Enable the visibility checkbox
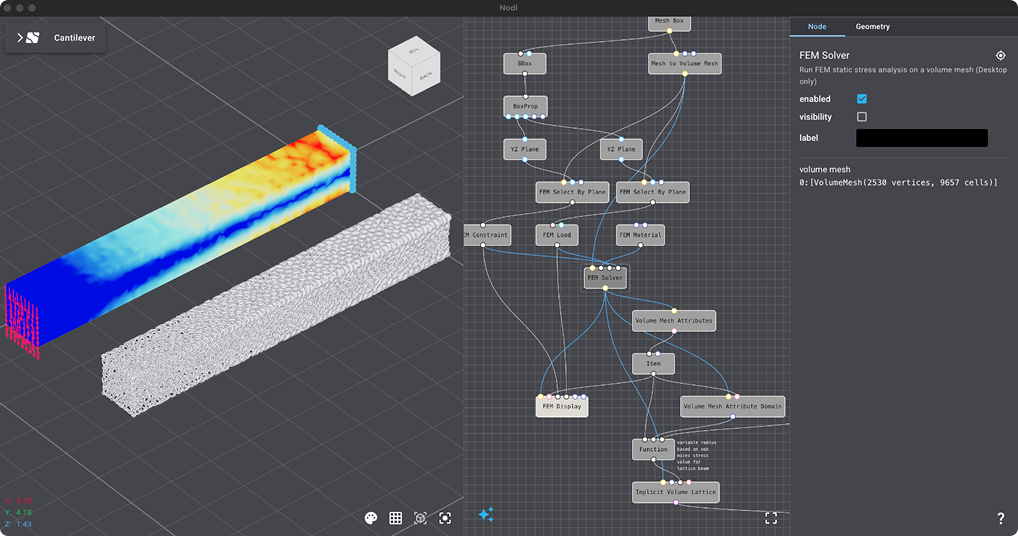The height and width of the screenshot is (536, 1018). [862, 117]
